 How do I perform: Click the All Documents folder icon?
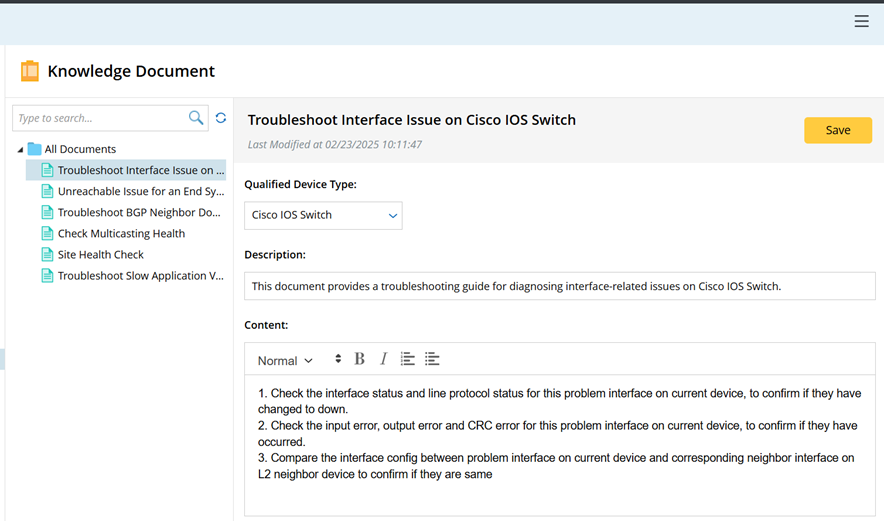pyautogui.click(x=34, y=149)
